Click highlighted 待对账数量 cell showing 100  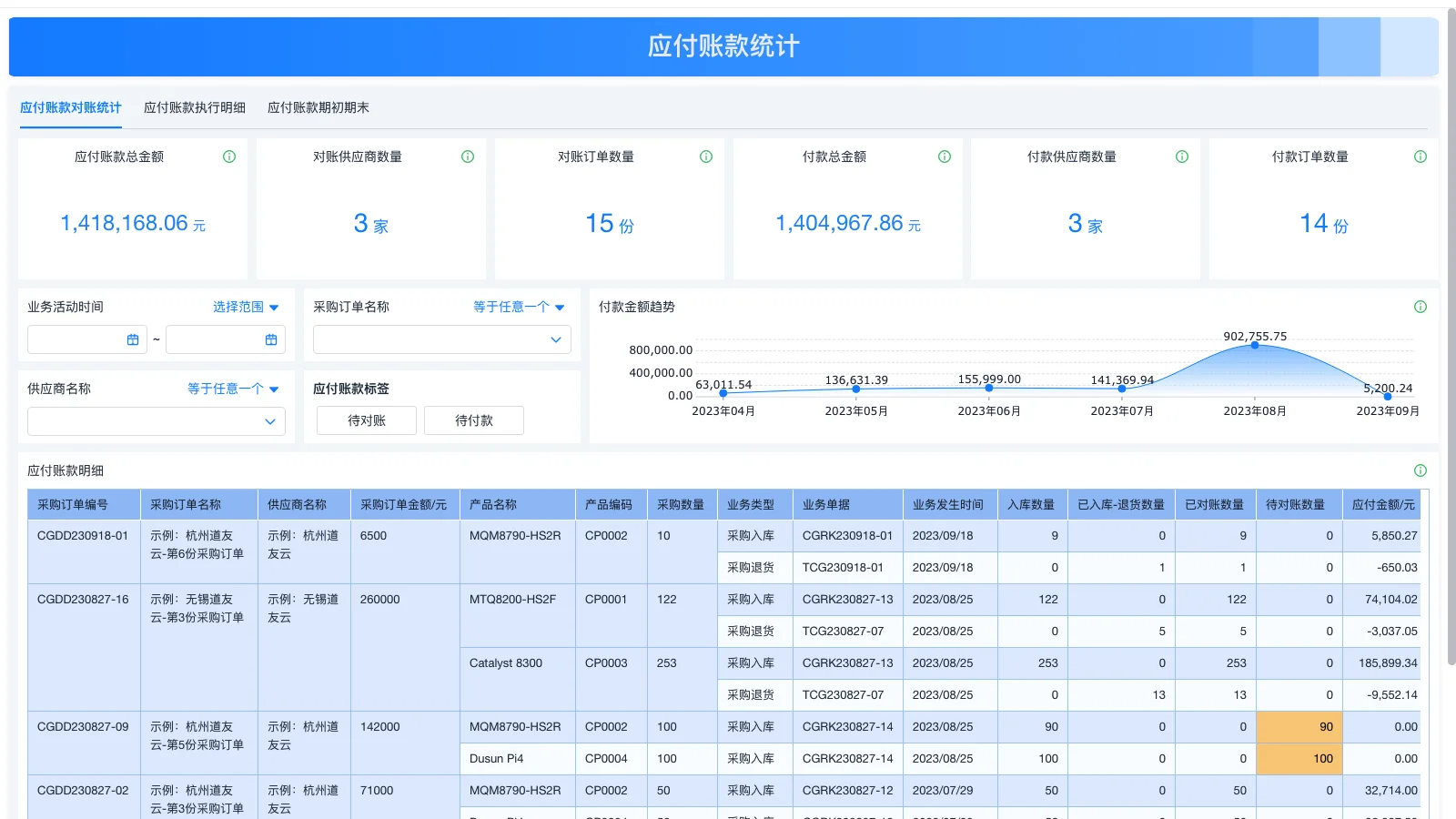click(1299, 759)
